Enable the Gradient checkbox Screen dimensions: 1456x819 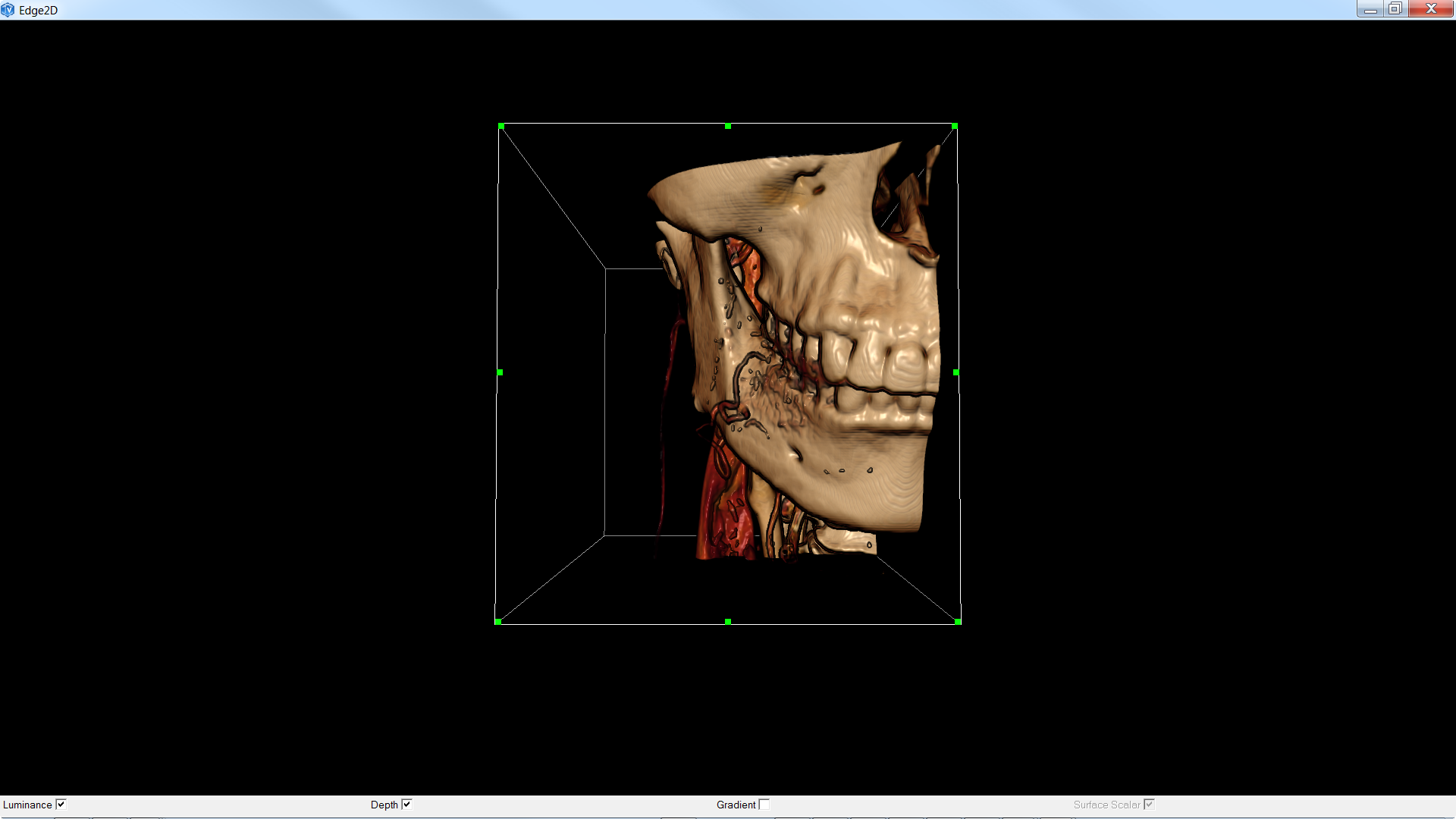(x=764, y=805)
